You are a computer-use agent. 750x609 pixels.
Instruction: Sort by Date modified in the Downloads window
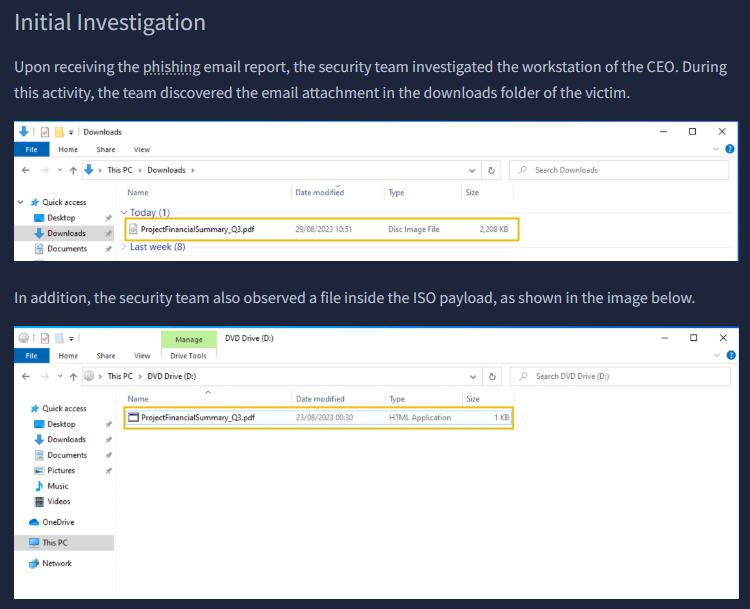319,192
